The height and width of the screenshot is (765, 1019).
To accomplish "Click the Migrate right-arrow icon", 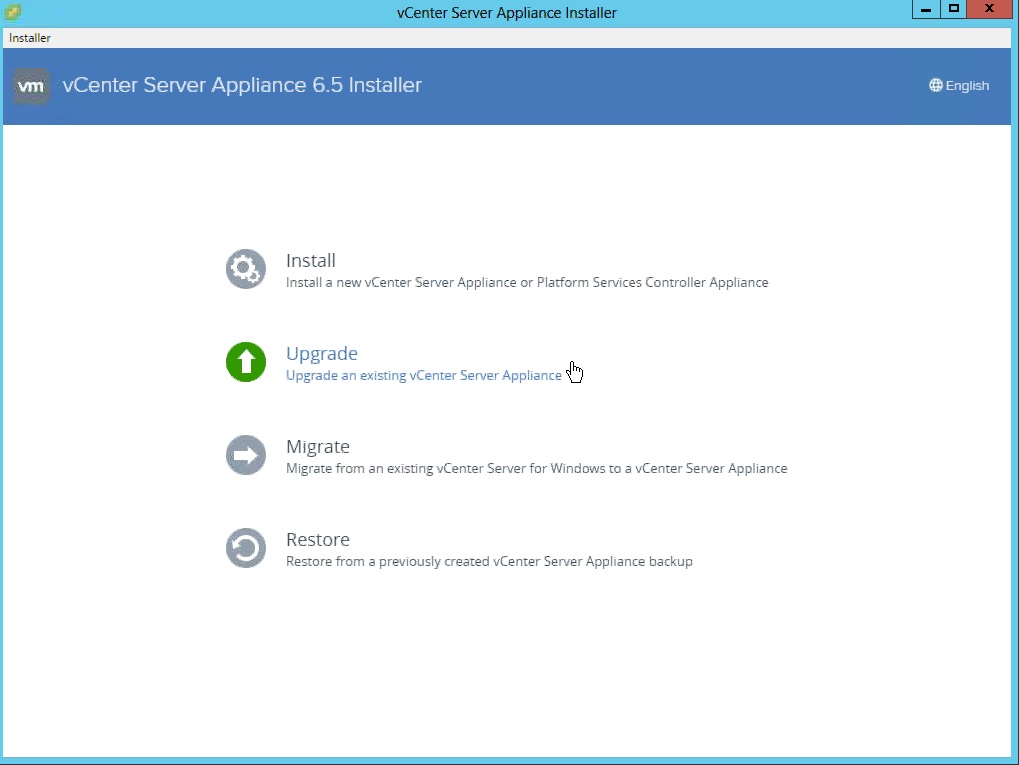I will tap(245, 455).
